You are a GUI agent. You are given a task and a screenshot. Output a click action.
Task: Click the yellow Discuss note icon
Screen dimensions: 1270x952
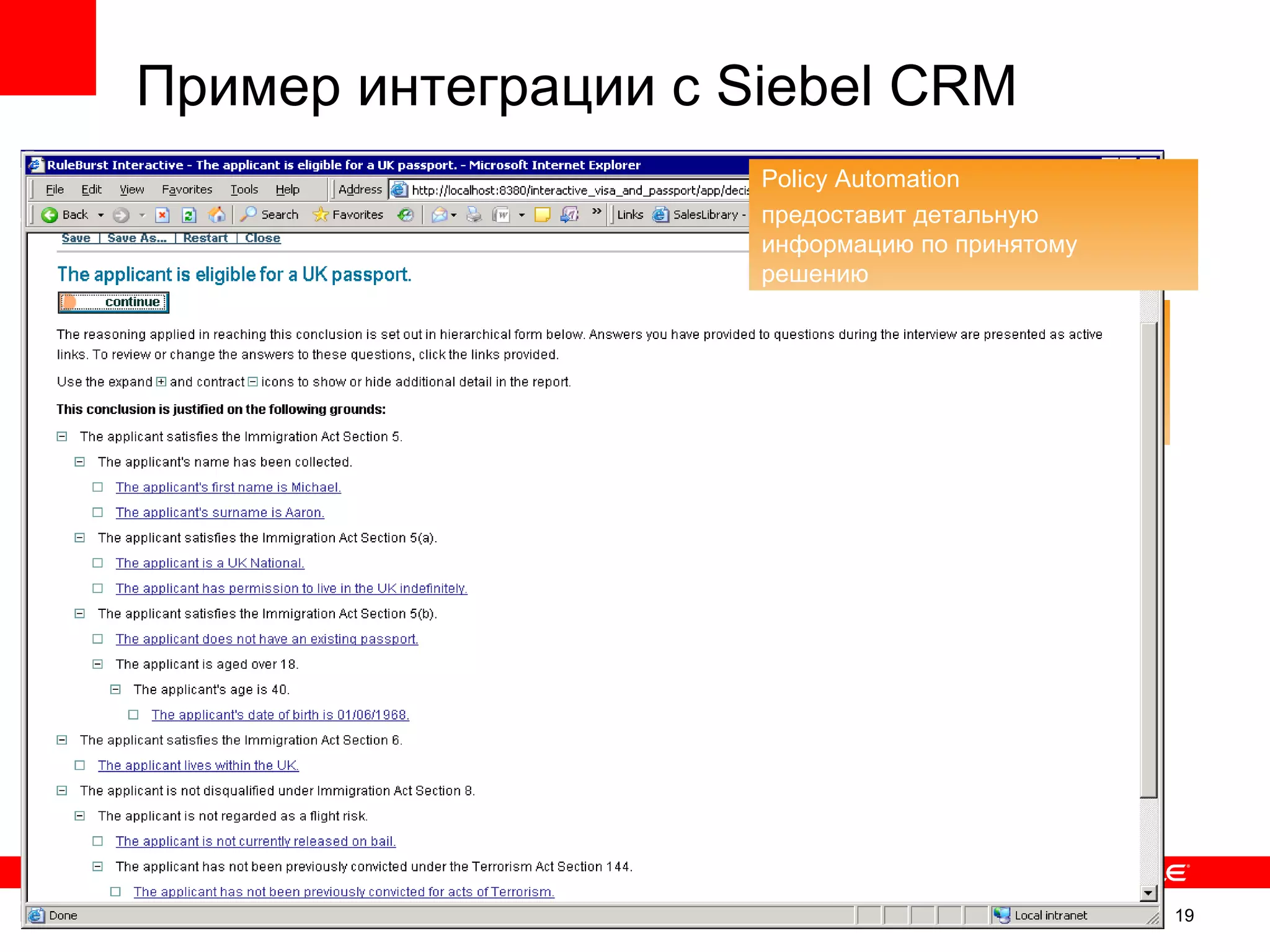click(x=543, y=215)
